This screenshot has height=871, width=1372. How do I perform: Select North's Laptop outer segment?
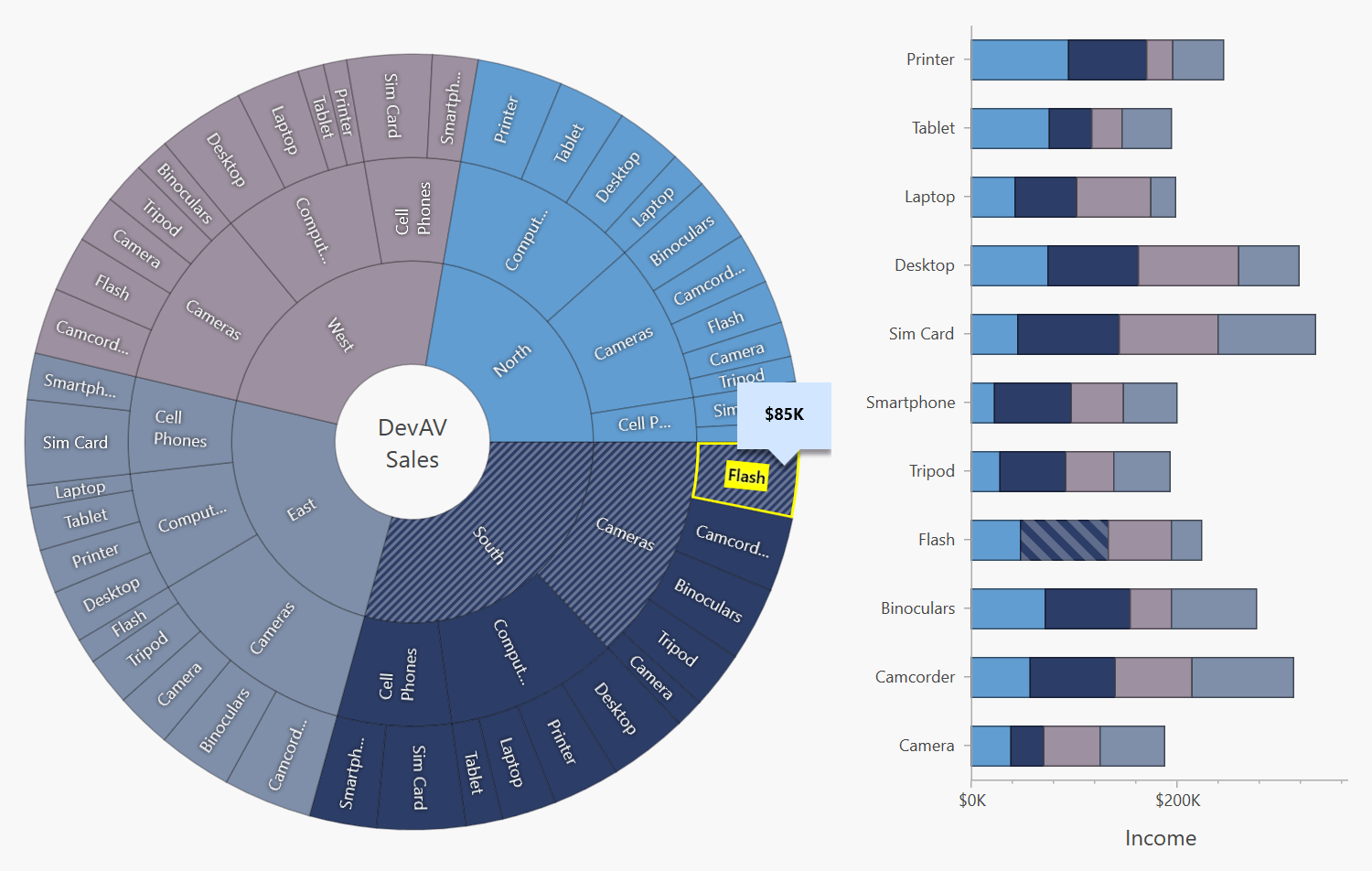coord(653,206)
